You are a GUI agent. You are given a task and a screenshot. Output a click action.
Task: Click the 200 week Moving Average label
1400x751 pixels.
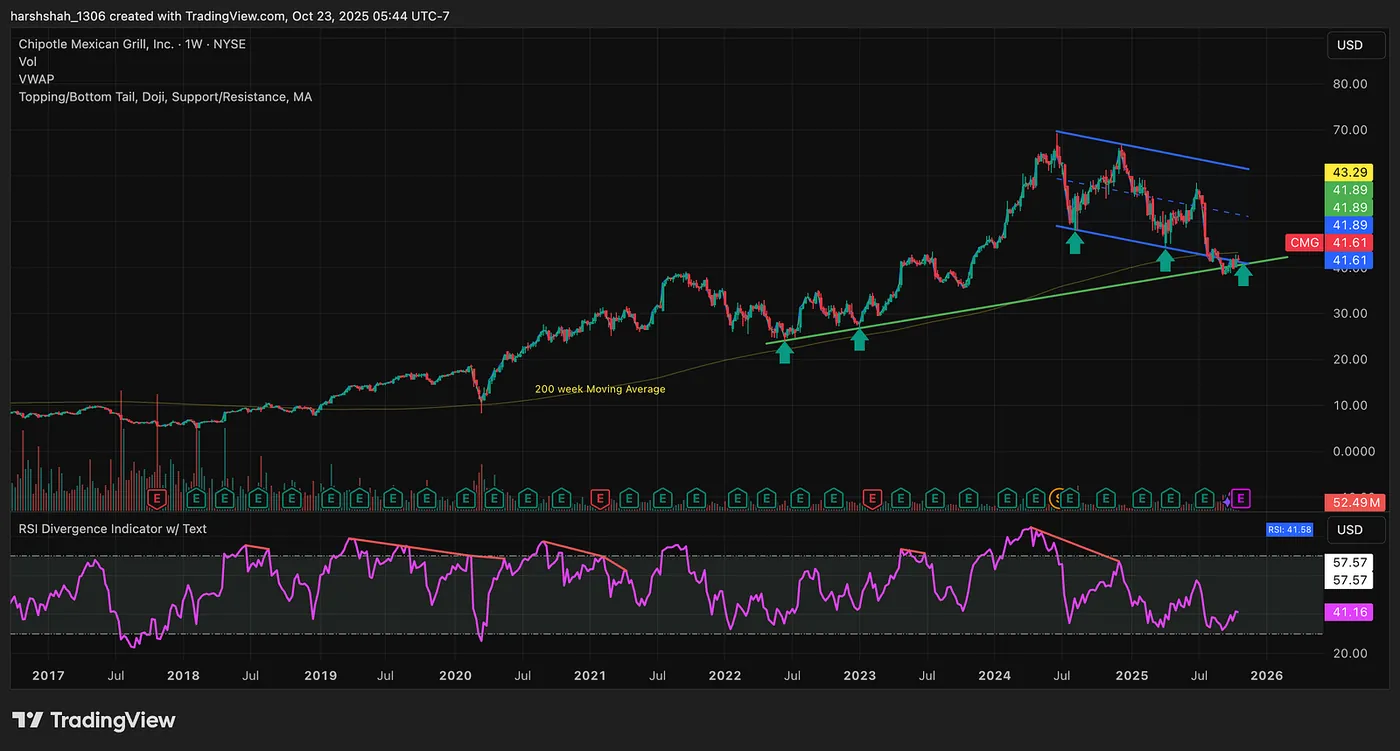tap(600, 389)
